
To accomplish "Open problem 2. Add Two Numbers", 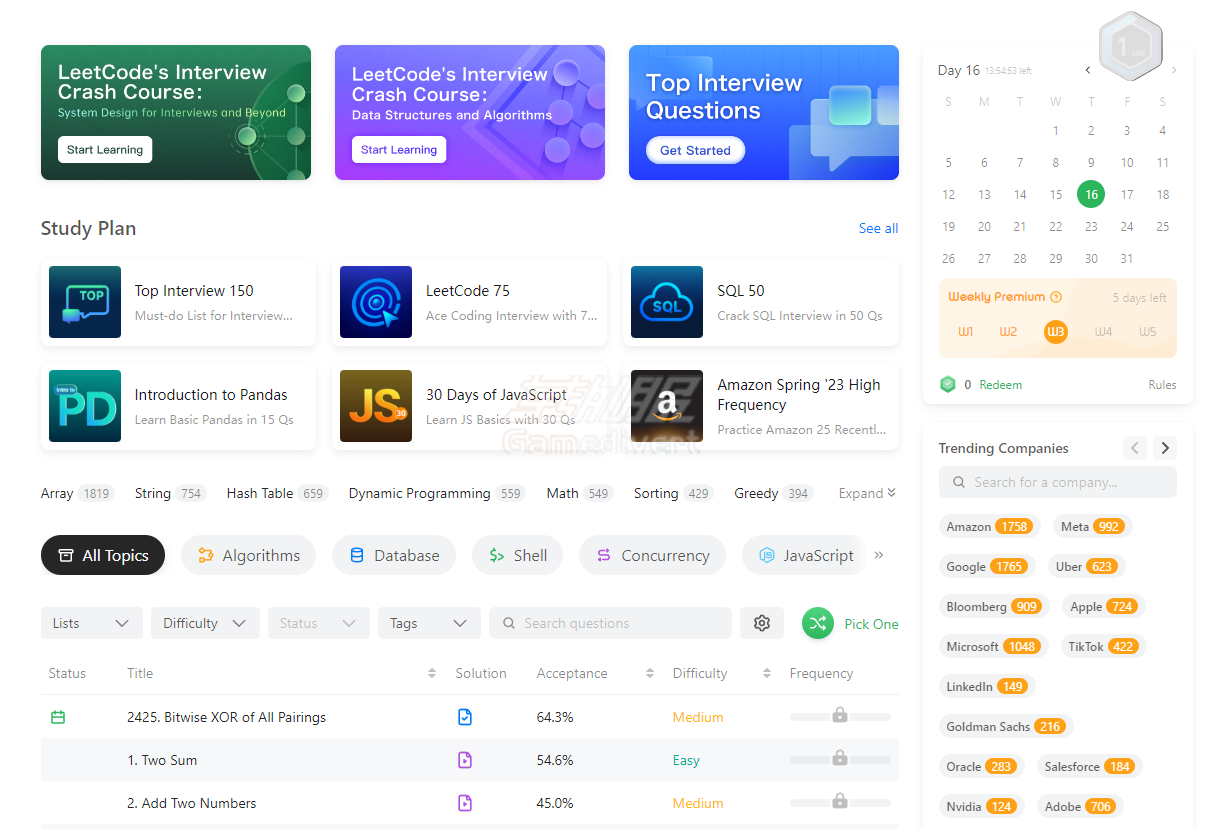I will 192,803.
